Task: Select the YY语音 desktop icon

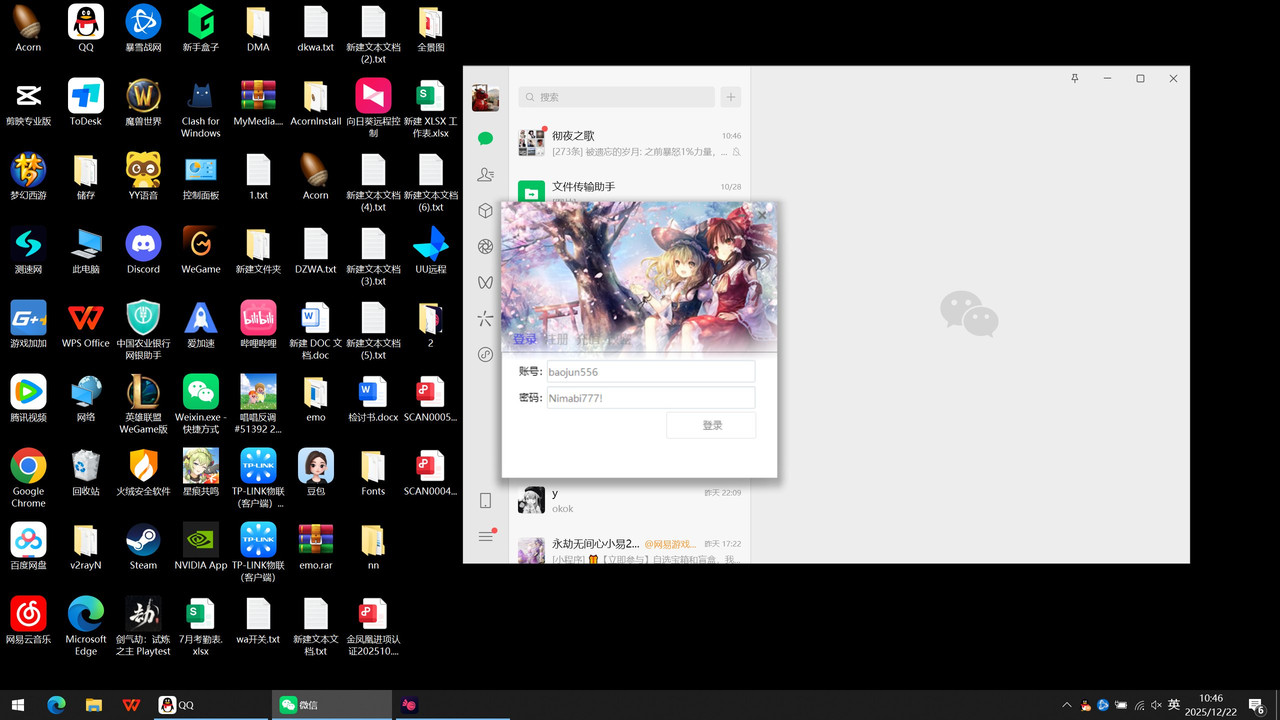Action: pos(143,176)
